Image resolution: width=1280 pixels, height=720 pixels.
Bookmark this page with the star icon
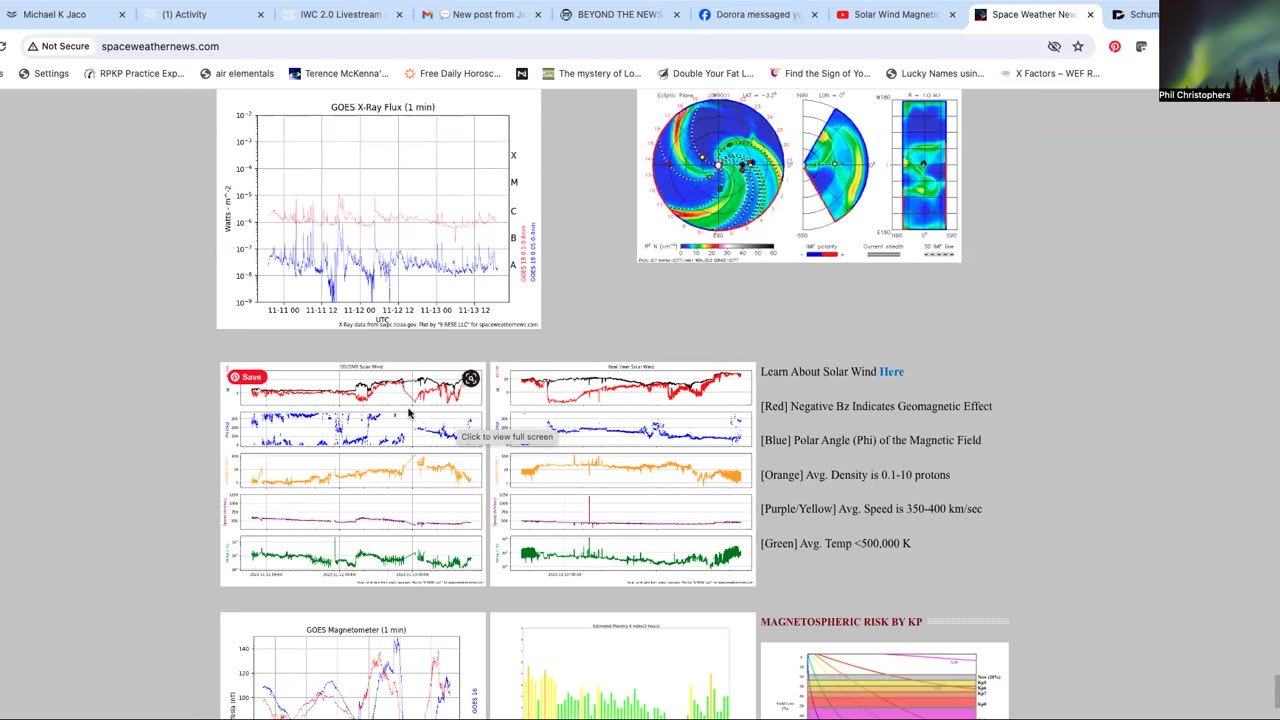click(x=1078, y=46)
